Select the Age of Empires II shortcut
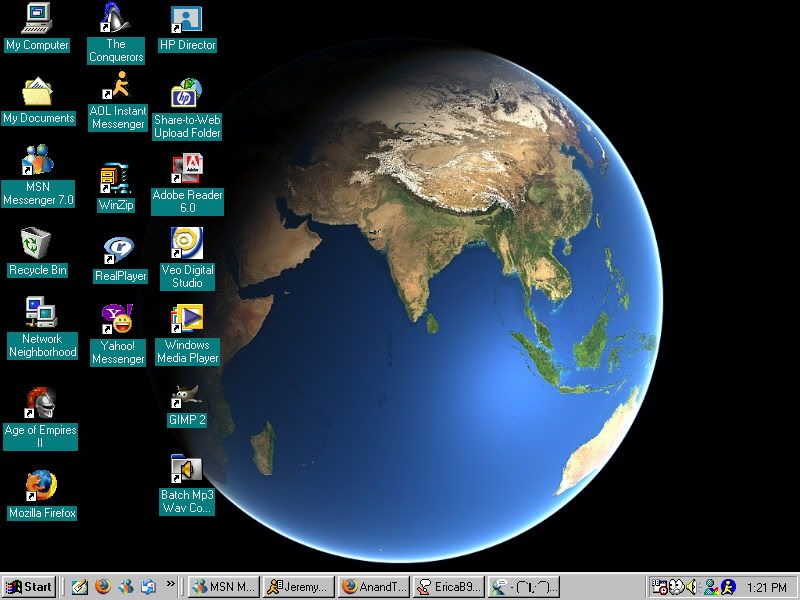 pyautogui.click(x=41, y=404)
